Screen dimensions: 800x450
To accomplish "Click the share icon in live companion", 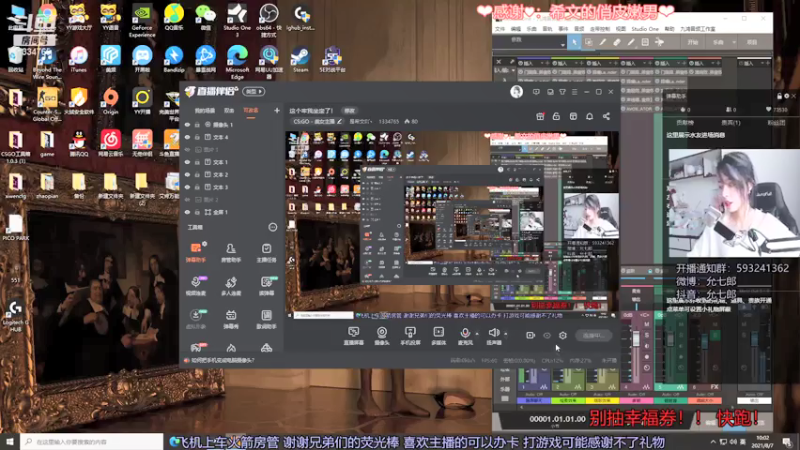I will click(x=606, y=116).
